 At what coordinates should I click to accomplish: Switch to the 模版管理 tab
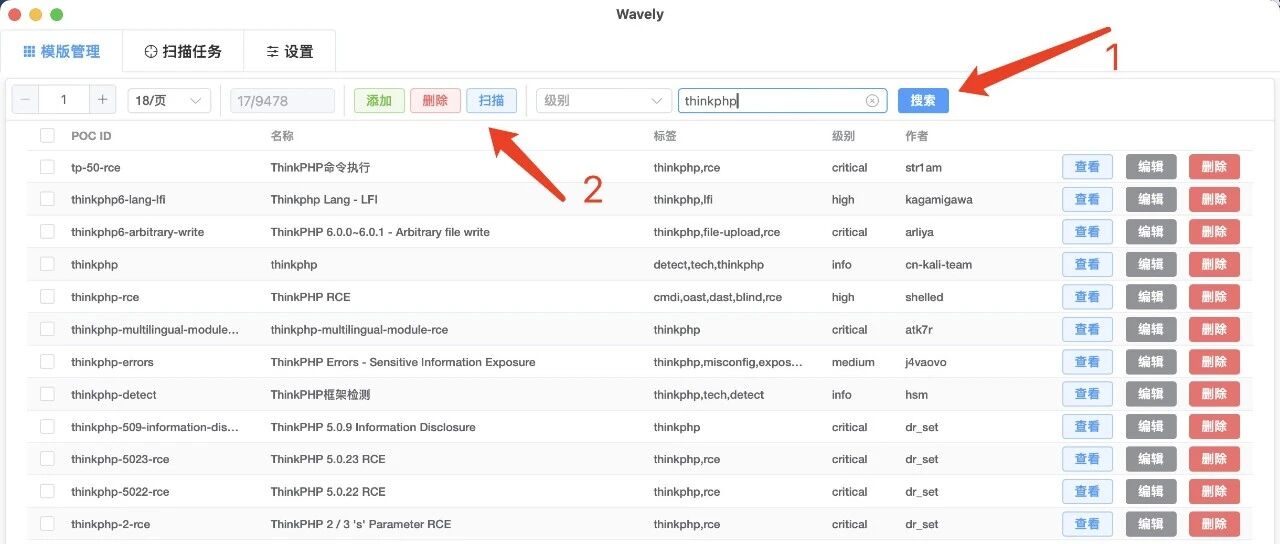(61, 51)
